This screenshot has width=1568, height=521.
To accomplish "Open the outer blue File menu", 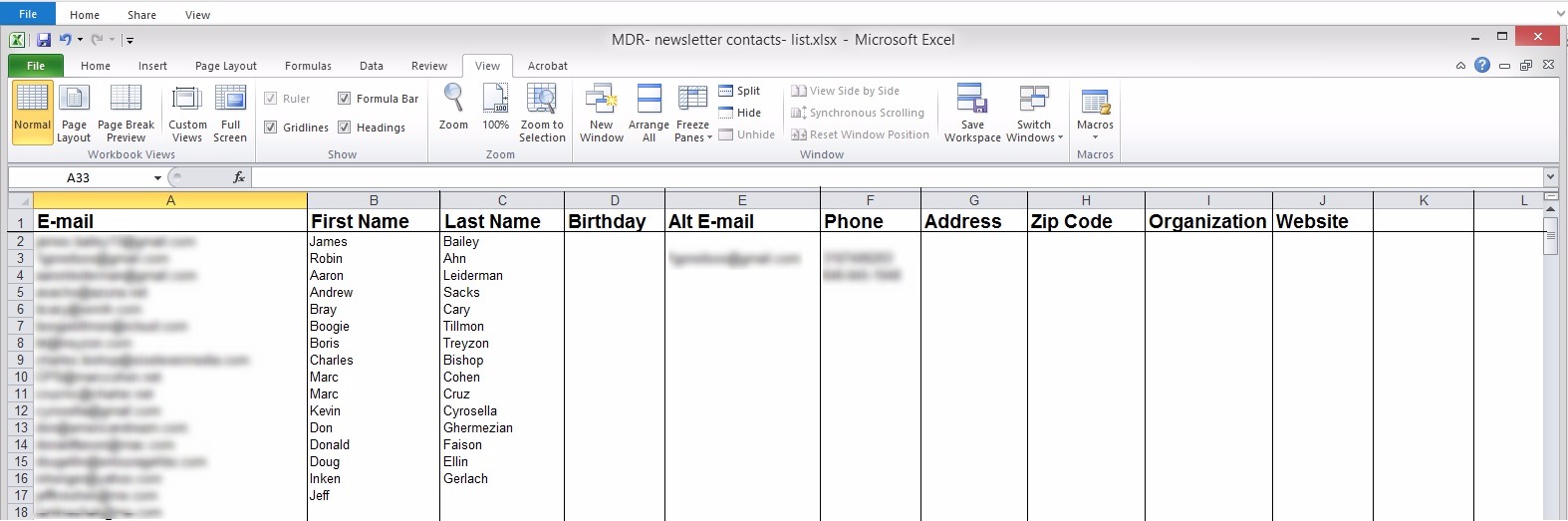I will pos(28,14).
